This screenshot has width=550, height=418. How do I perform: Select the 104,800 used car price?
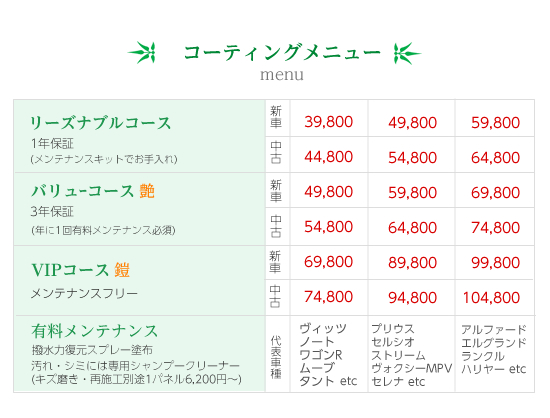pos(491,298)
